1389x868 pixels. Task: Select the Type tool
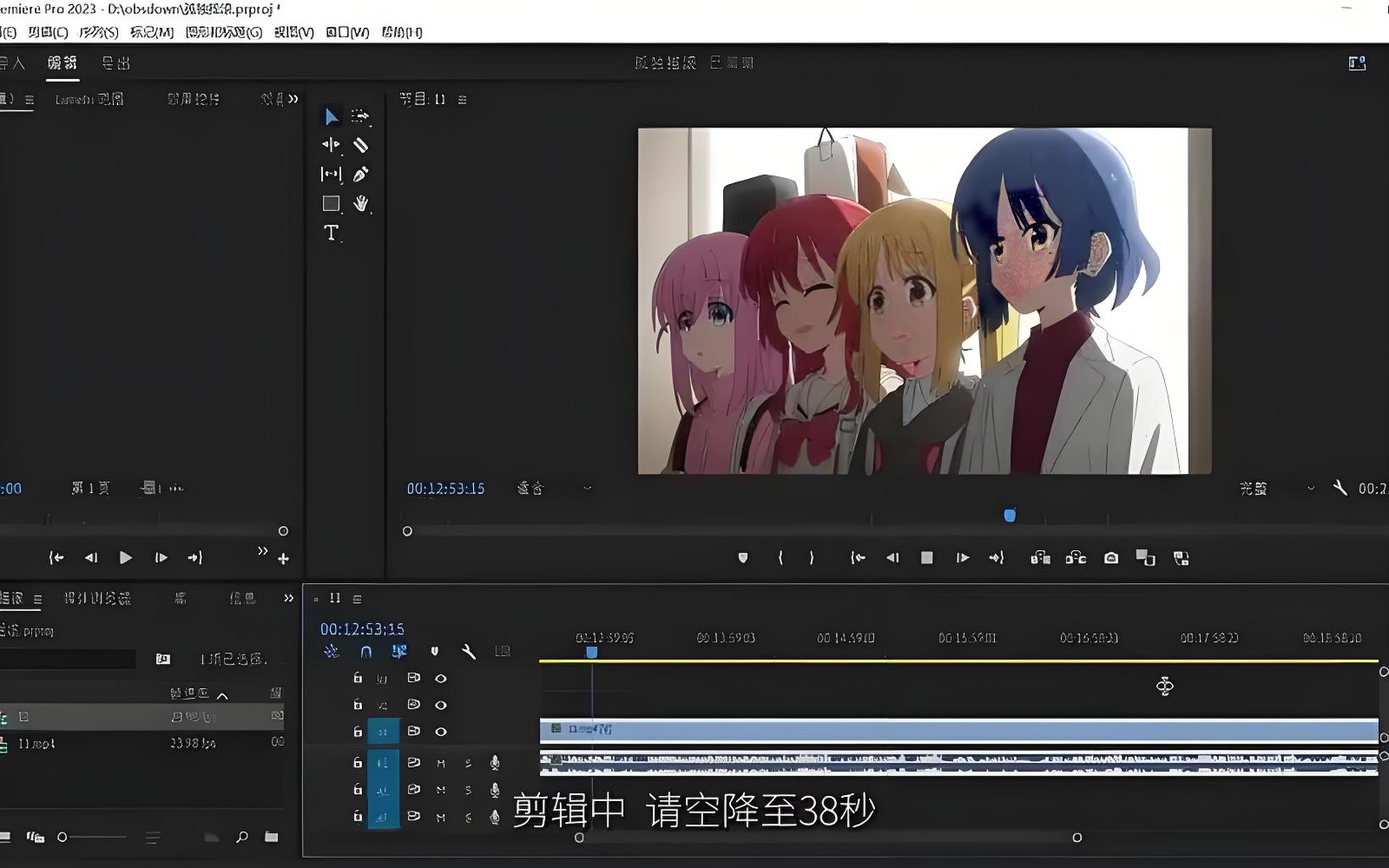(331, 233)
